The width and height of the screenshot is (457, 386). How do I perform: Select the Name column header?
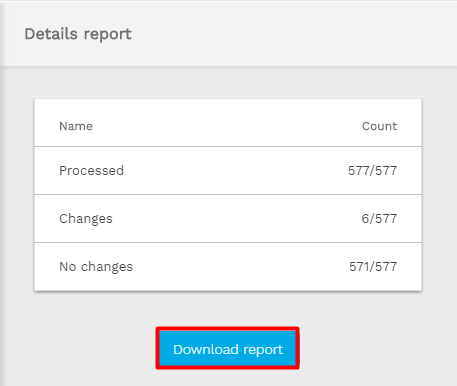76,126
